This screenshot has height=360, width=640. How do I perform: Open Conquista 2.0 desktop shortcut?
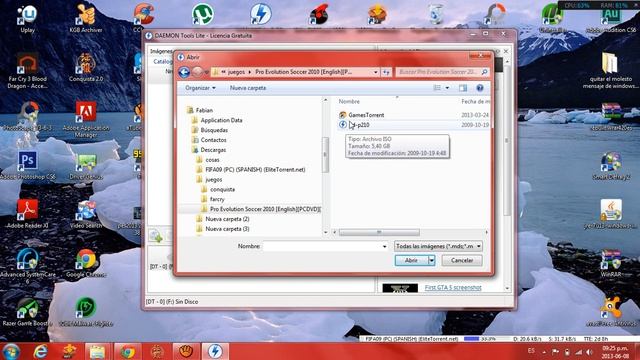coord(86,68)
